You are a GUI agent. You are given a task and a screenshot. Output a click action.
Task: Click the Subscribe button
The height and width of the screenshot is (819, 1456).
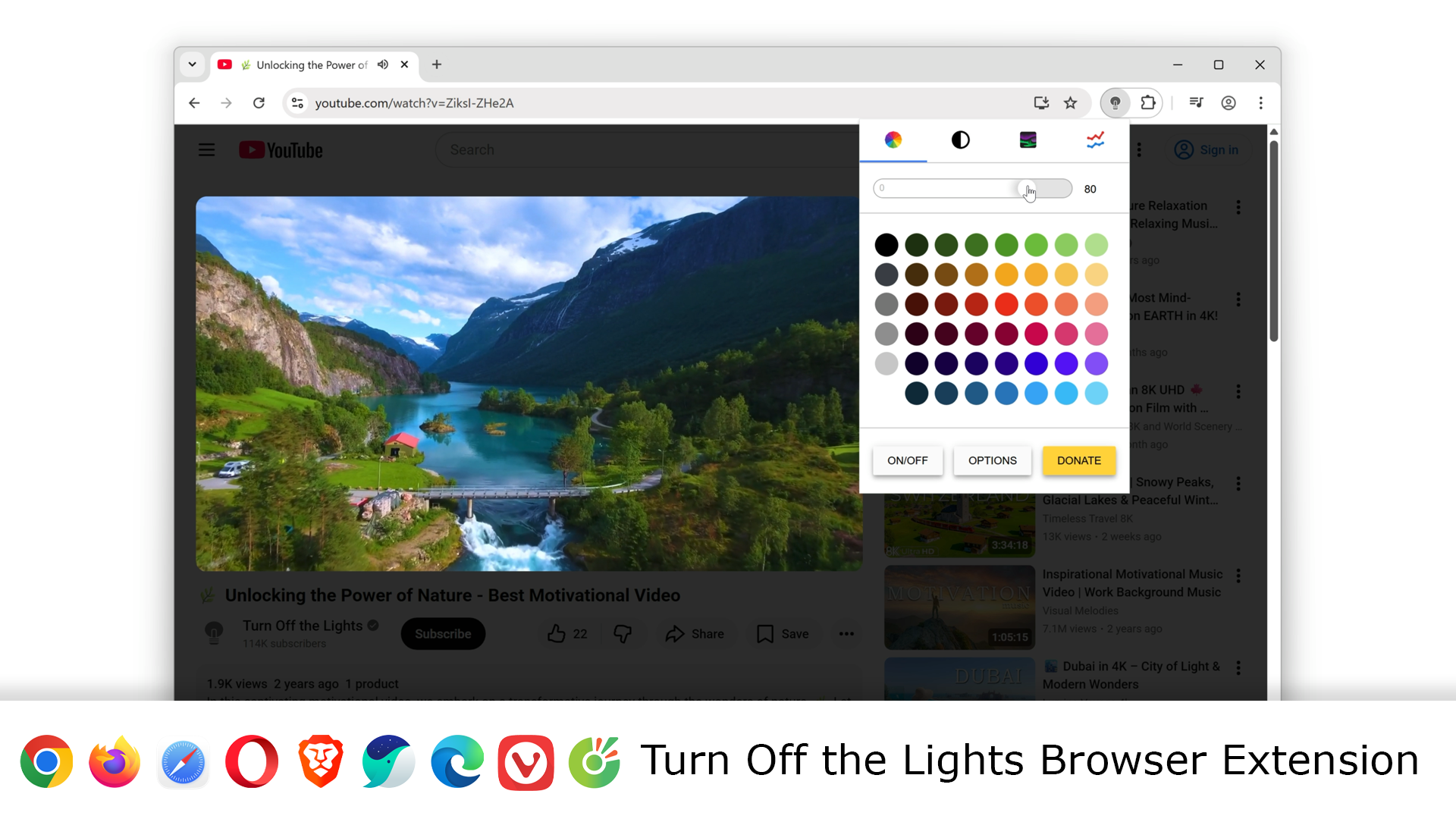(443, 633)
